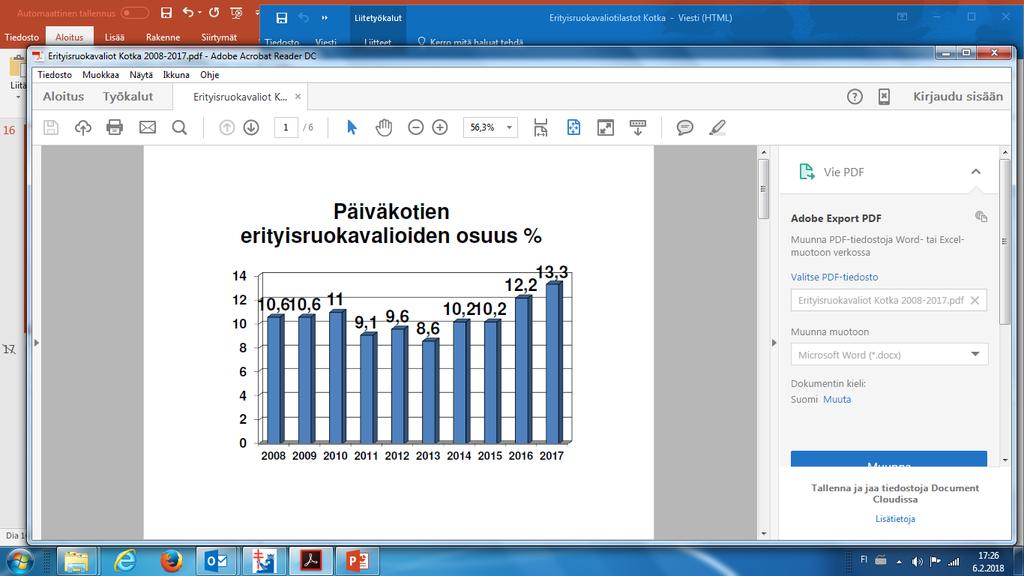The image size is (1024, 576).
Task: Open Näytä menu in Acrobat
Action: 141,75
